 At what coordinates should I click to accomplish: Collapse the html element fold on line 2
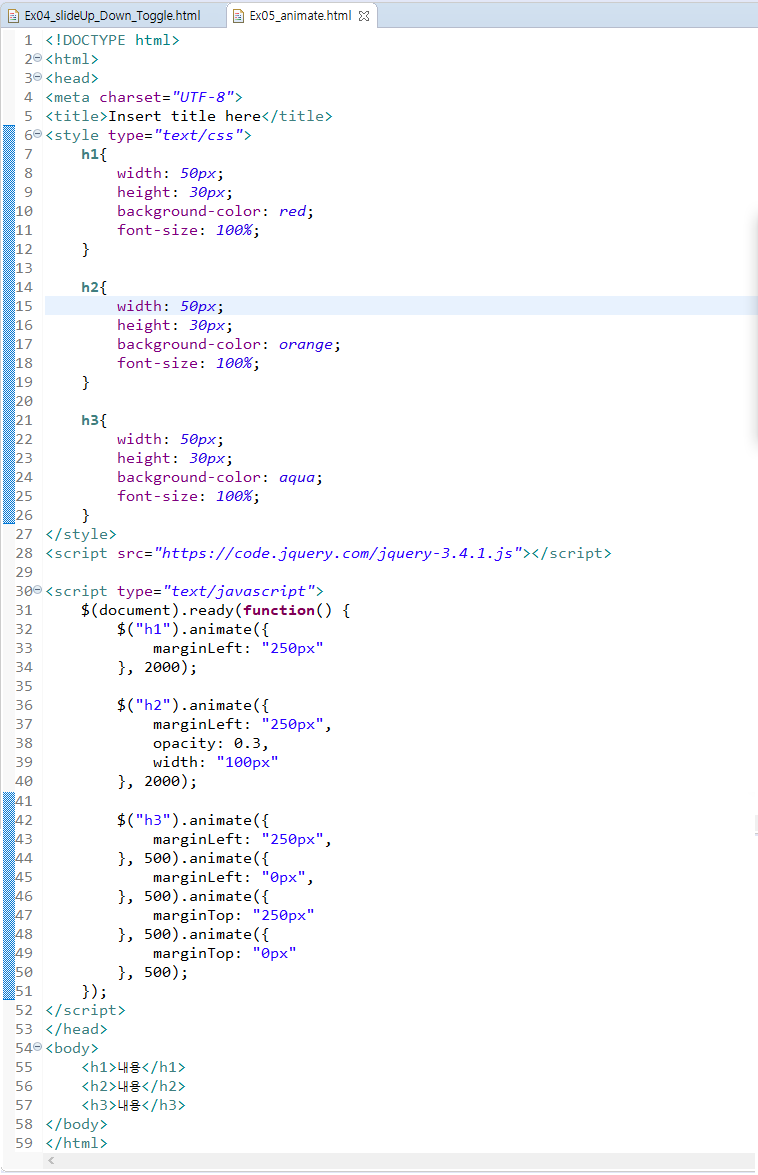click(37, 58)
